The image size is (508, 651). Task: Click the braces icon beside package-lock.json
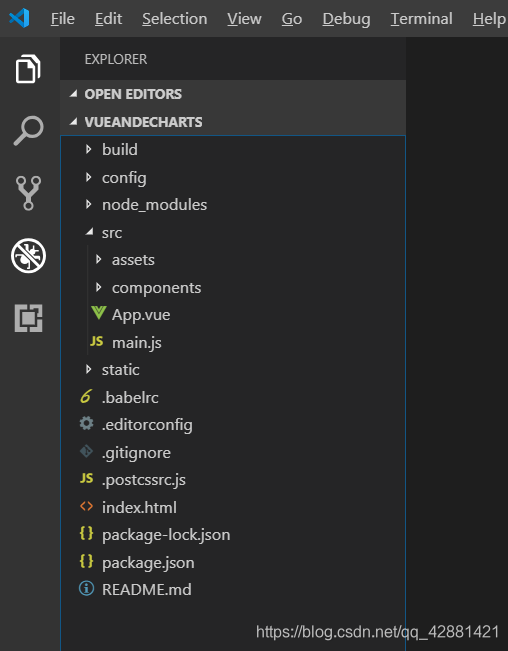tap(86, 534)
